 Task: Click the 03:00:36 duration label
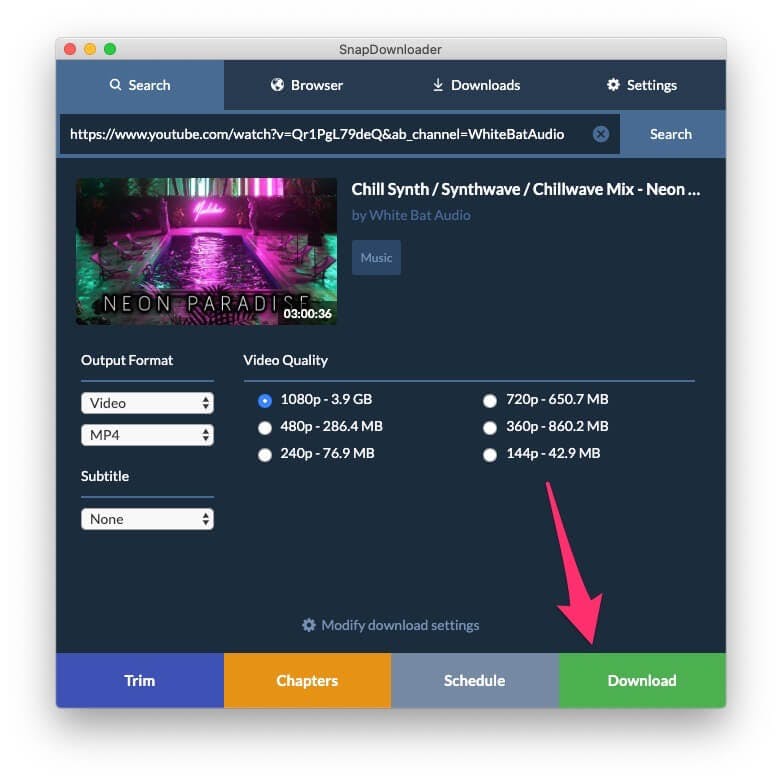click(307, 313)
